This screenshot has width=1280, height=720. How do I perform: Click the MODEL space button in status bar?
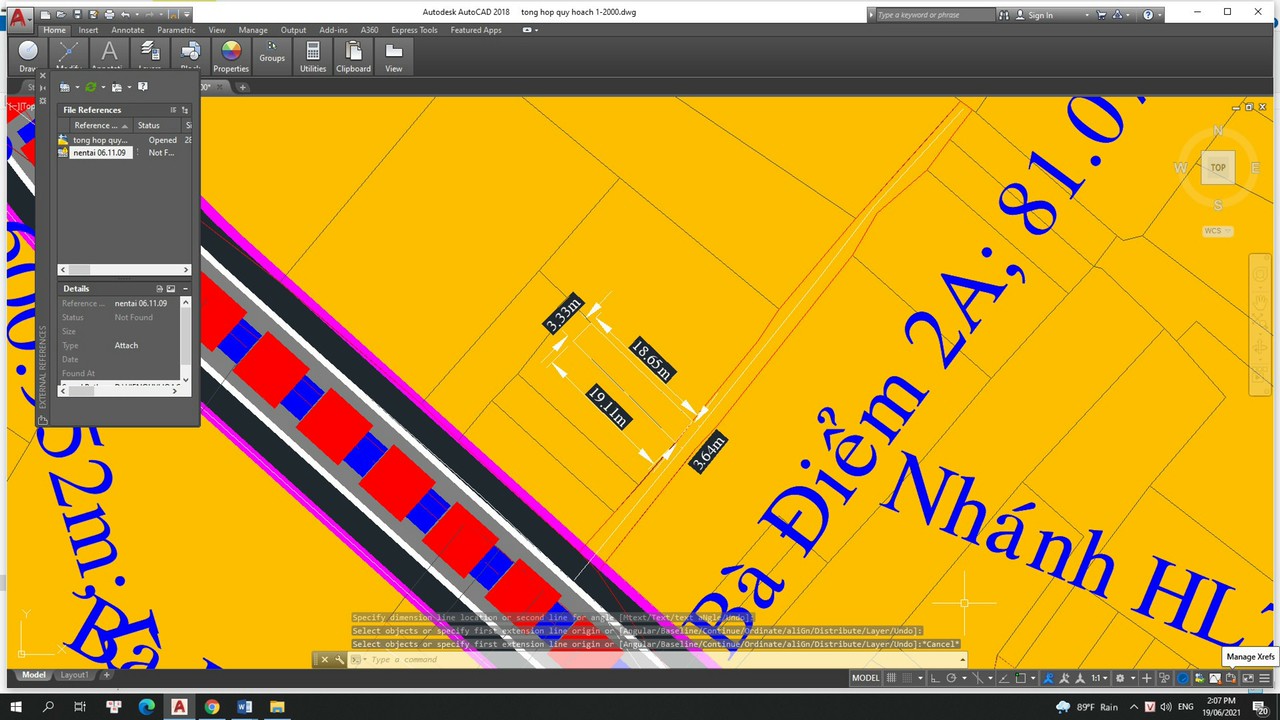(x=866, y=678)
